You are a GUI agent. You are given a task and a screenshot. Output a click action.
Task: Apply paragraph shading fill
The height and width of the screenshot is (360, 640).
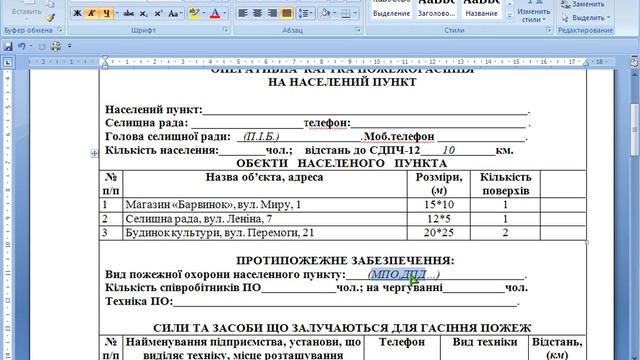click(325, 13)
